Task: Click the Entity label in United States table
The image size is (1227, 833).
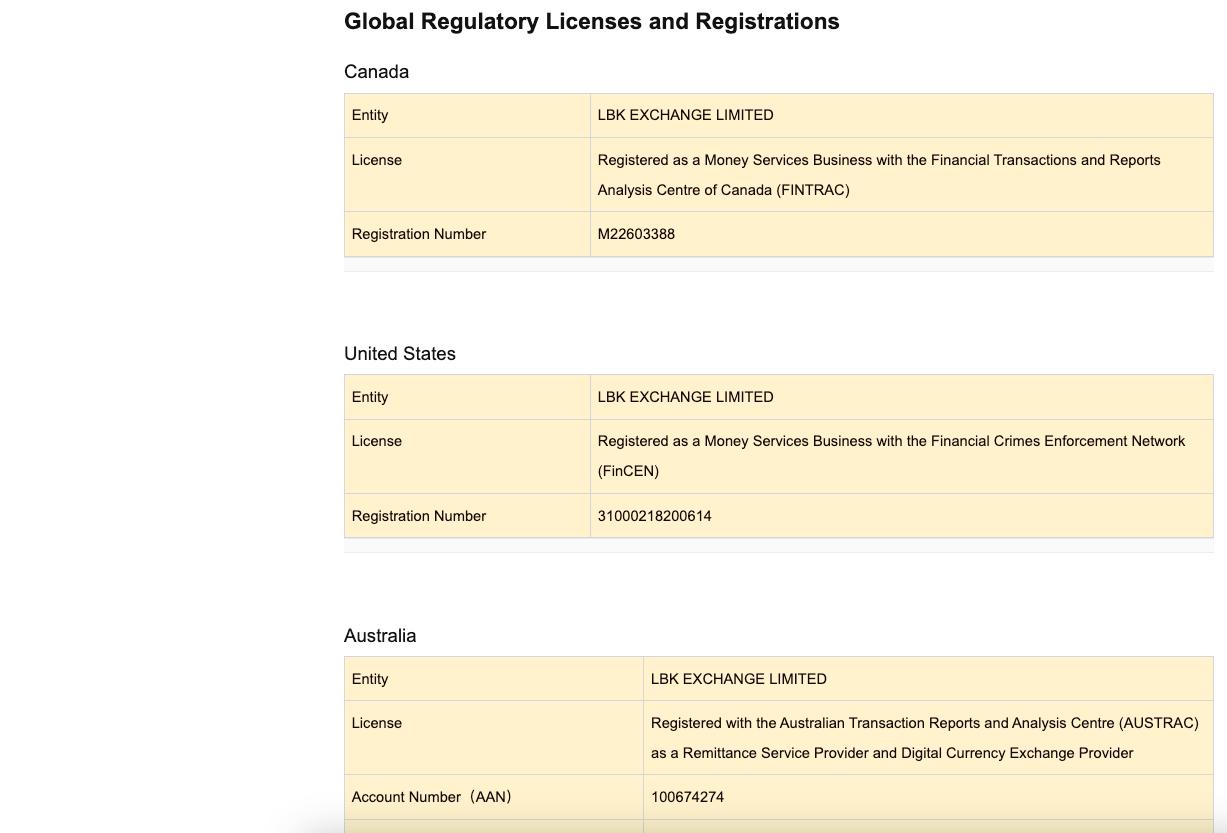Action: (369, 397)
